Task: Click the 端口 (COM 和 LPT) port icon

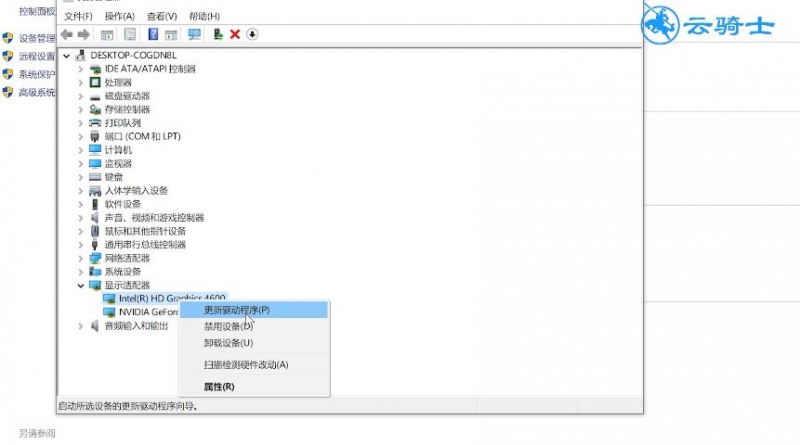Action: (x=94, y=136)
